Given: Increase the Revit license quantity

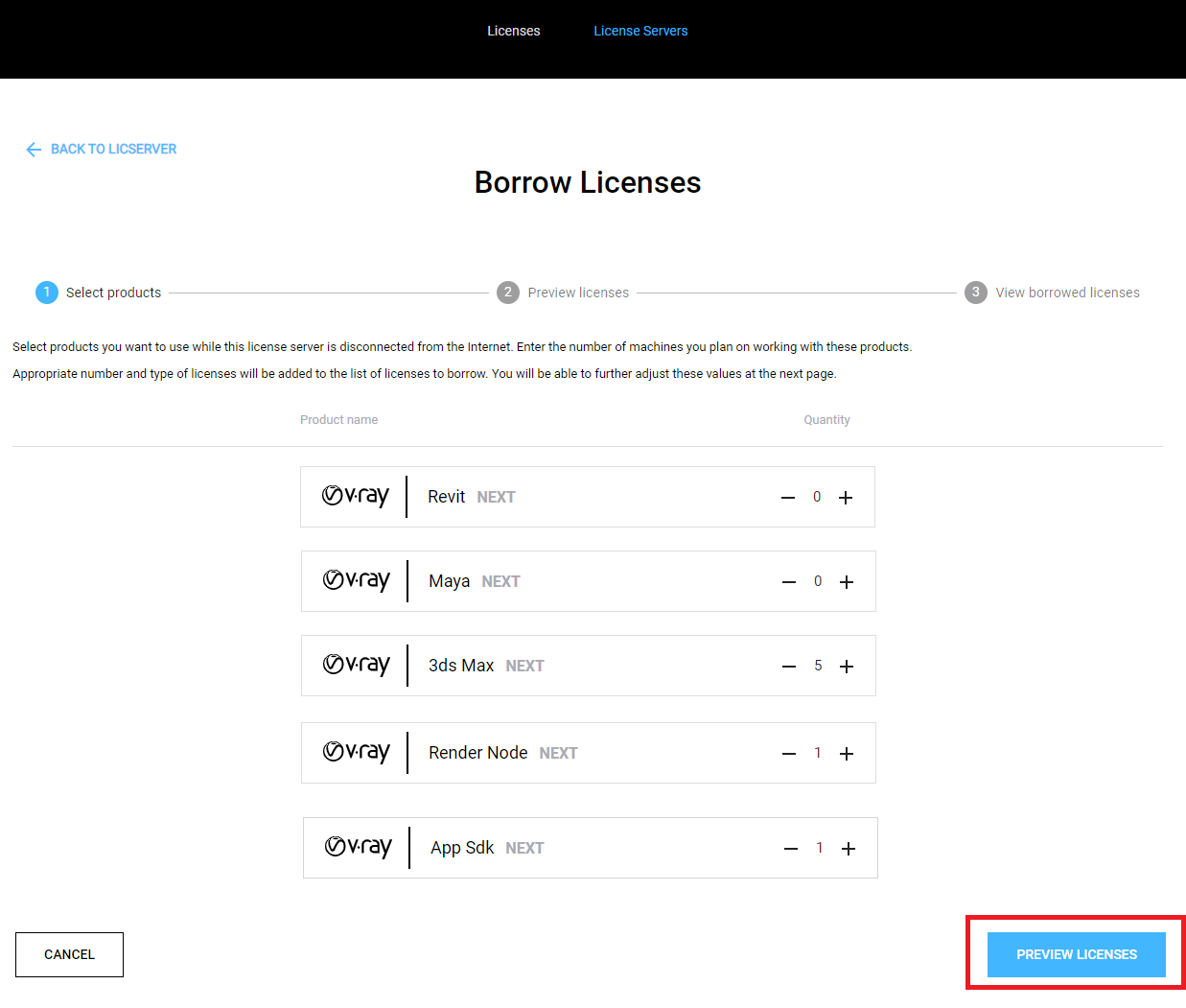Looking at the screenshot, I should (x=846, y=497).
